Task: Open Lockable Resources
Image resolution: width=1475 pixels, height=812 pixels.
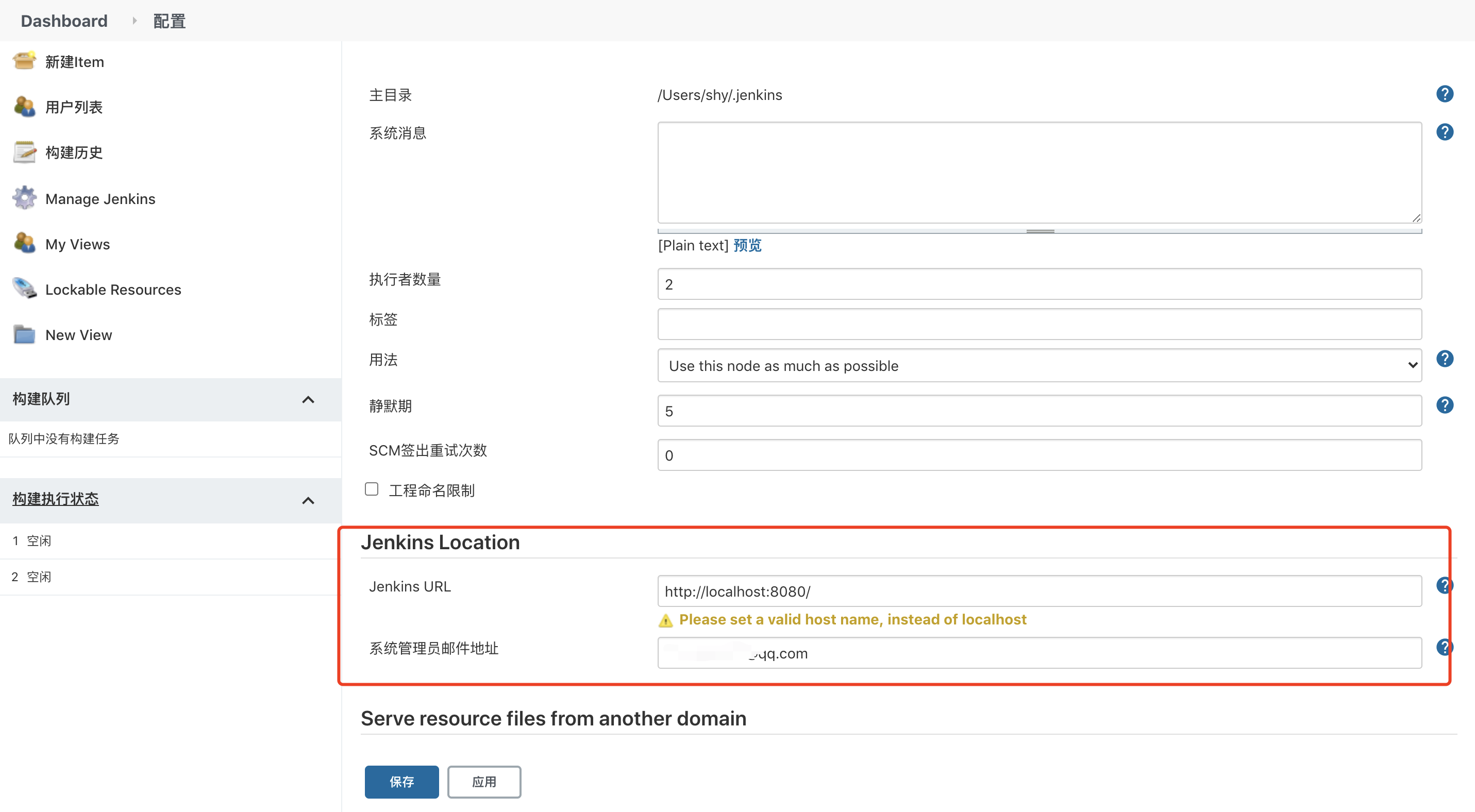Action: [x=113, y=290]
